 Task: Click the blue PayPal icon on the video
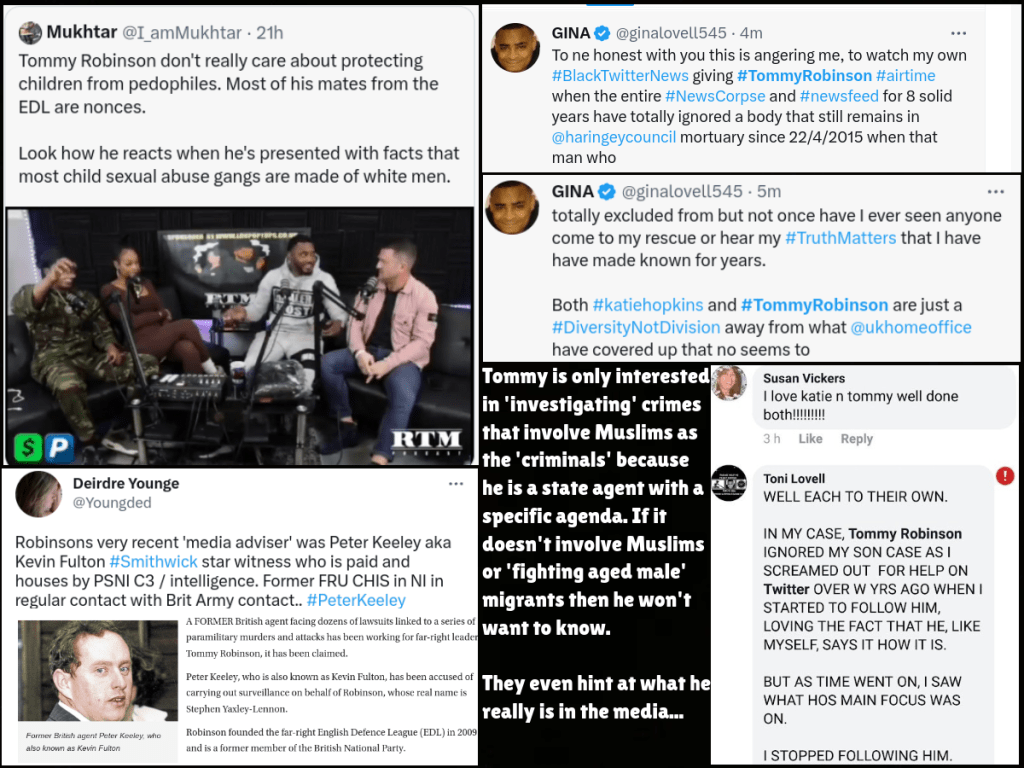59,448
